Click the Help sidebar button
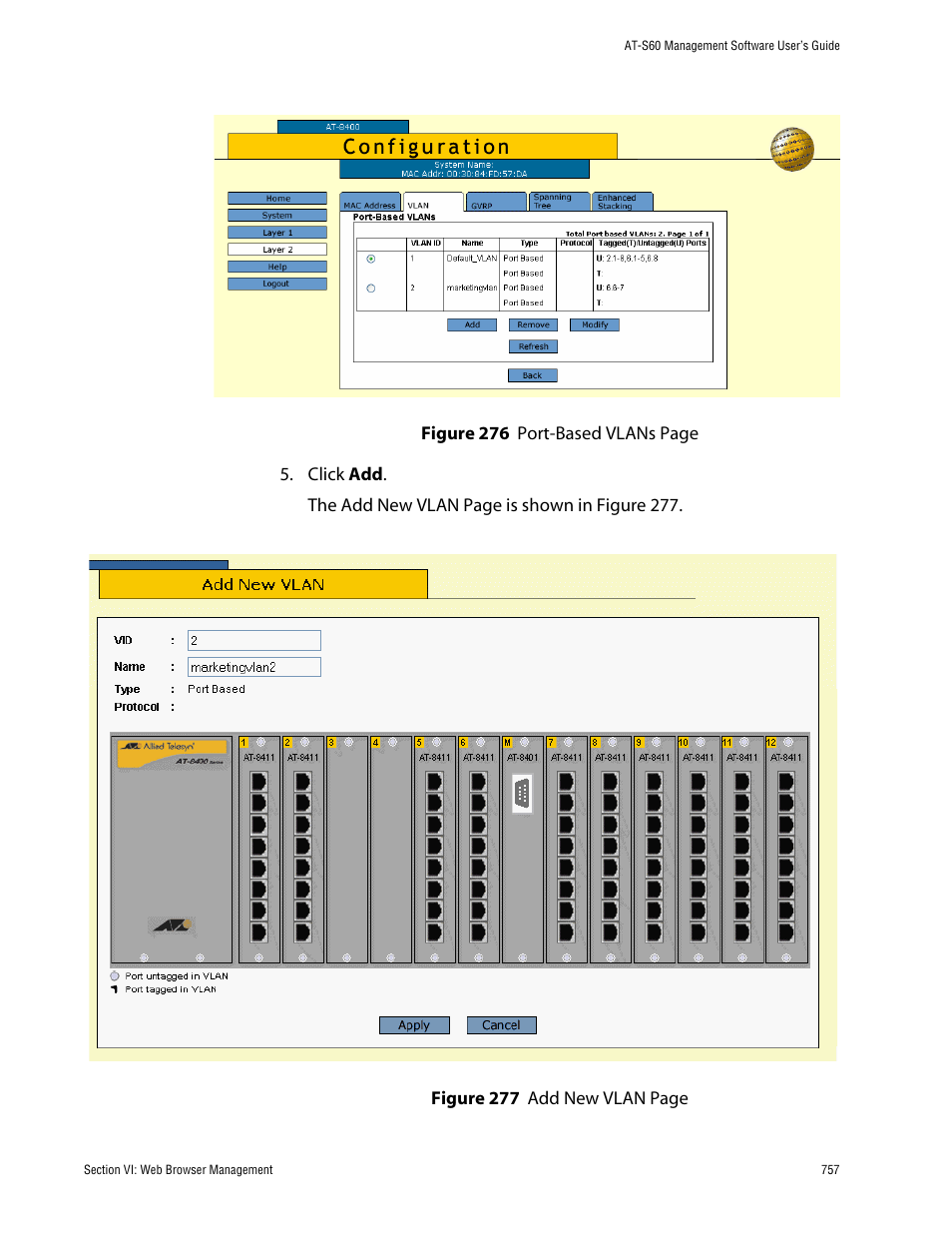The height and width of the screenshot is (1233, 952). click(277, 267)
